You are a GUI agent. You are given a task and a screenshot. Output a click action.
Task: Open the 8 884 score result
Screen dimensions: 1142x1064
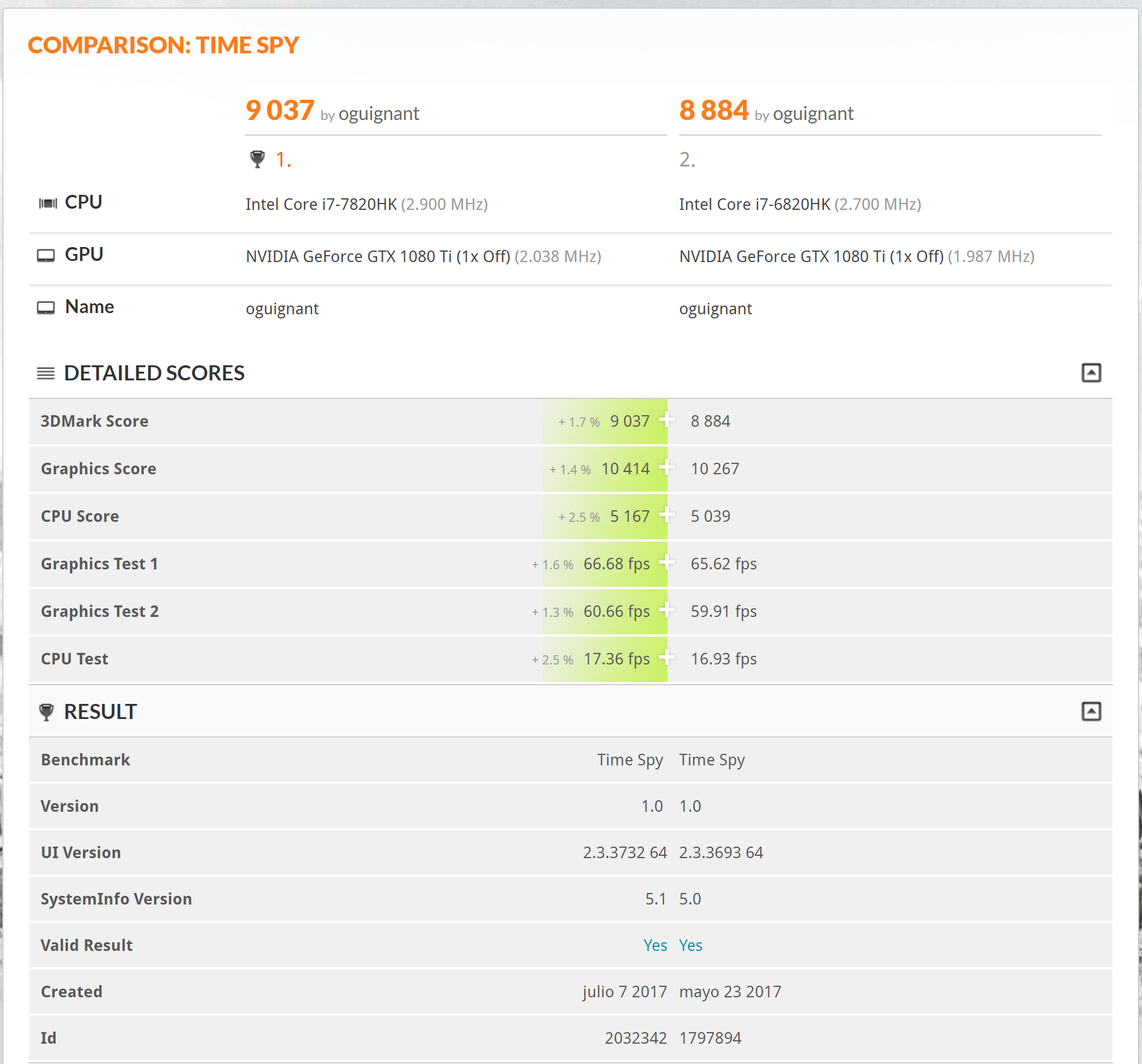point(714,110)
